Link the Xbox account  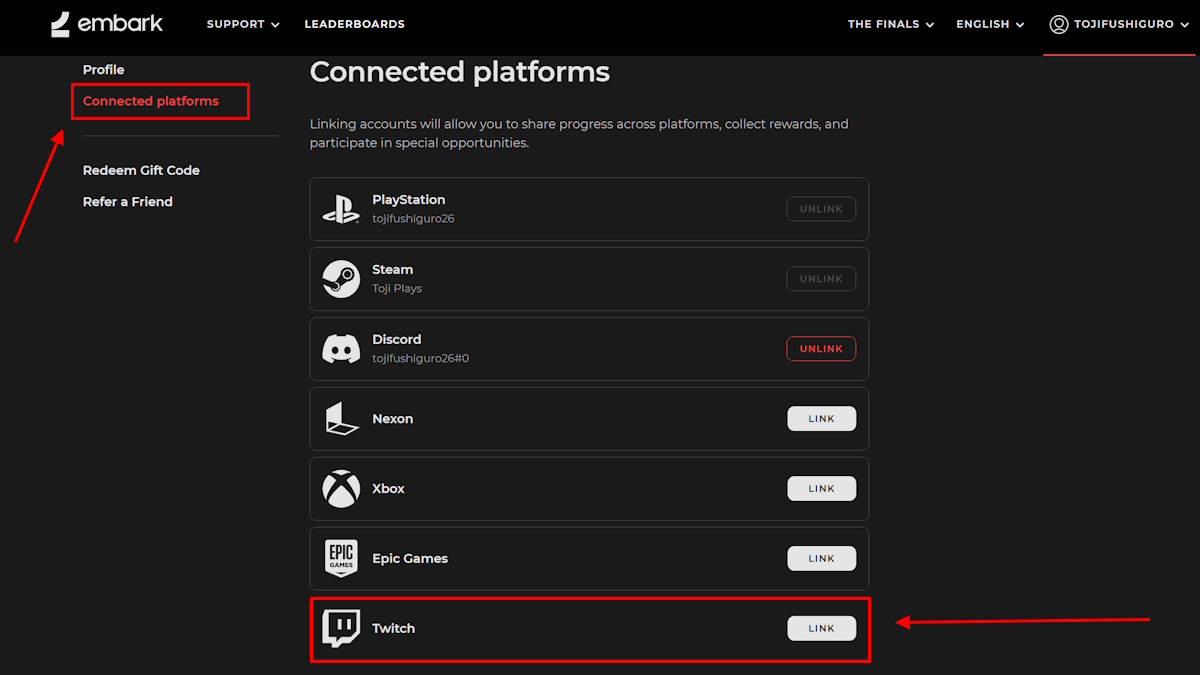point(821,489)
